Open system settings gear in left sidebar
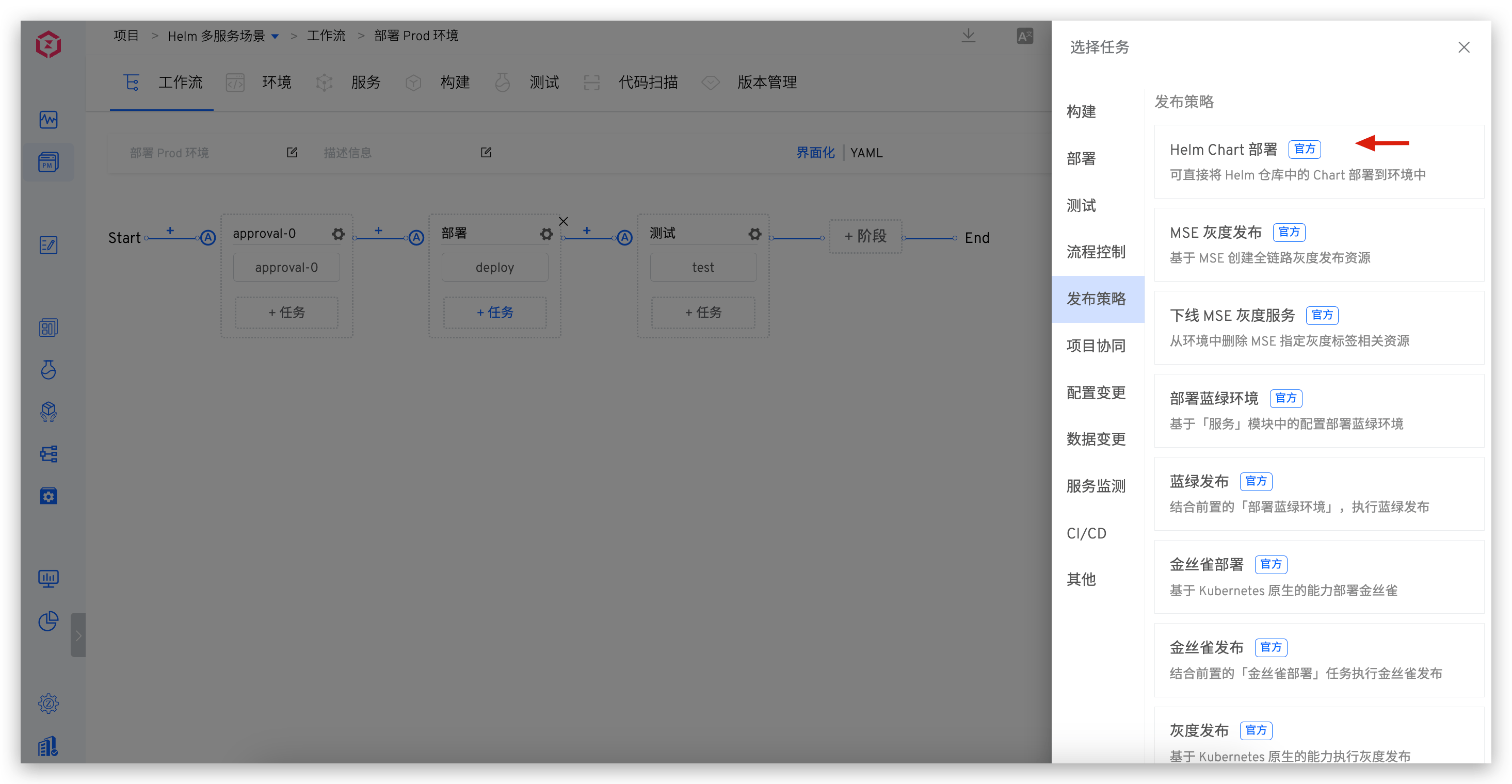This screenshot has height=784, width=1512. 48,703
